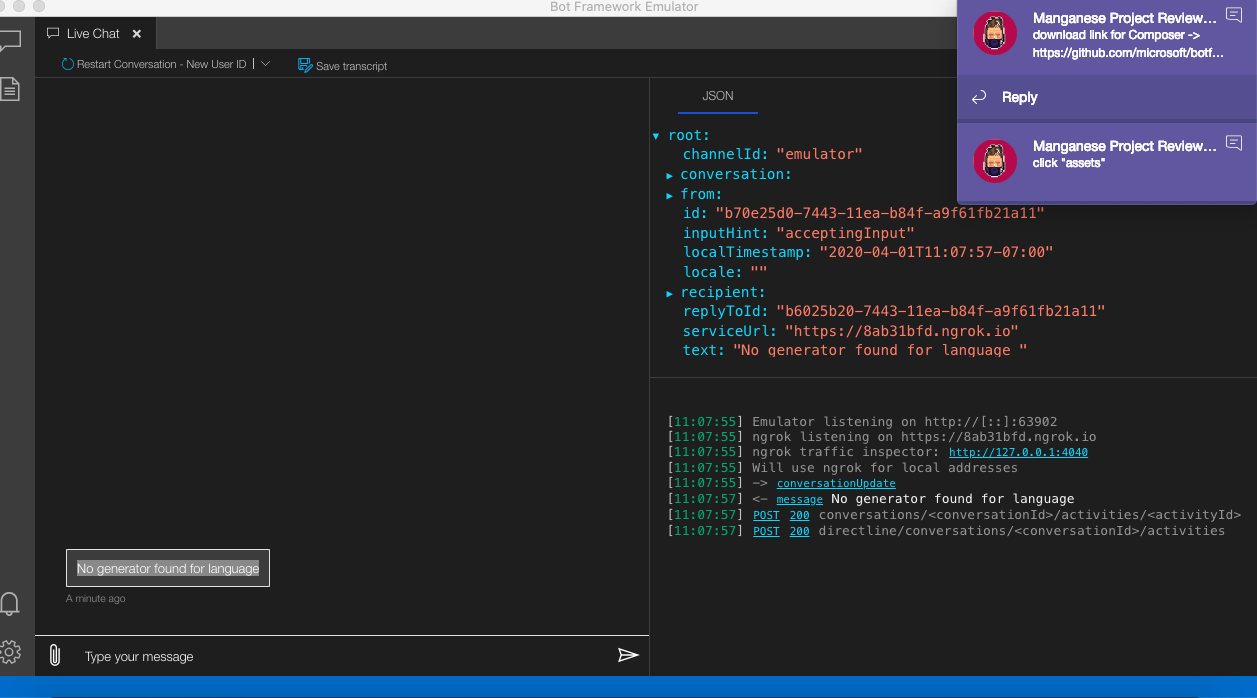Screen dimensions: 1257x698
Task: Click 200 status link on conversations activities line
Action: click(799, 515)
